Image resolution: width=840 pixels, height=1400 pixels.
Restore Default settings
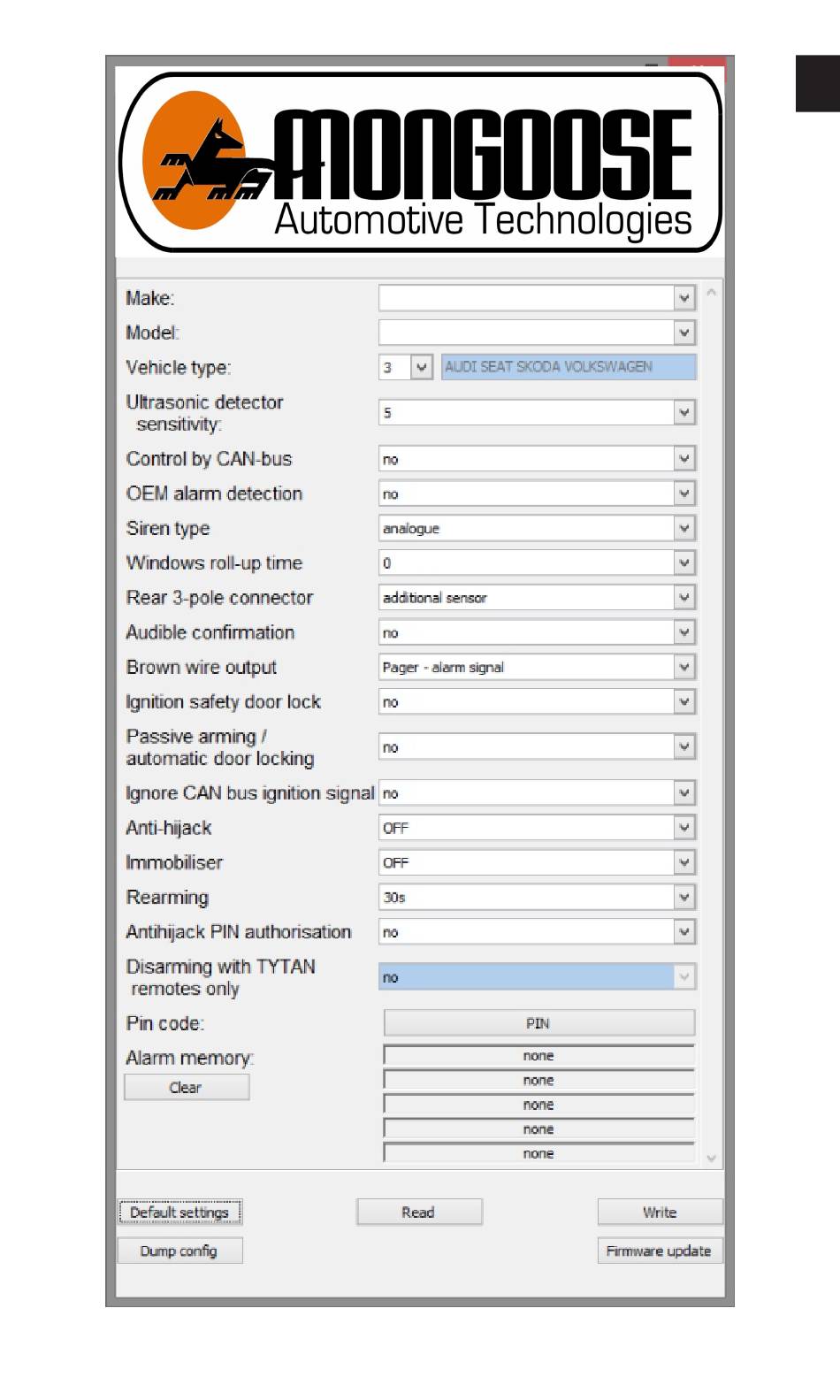pyautogui.click(x=179, y=1213)
